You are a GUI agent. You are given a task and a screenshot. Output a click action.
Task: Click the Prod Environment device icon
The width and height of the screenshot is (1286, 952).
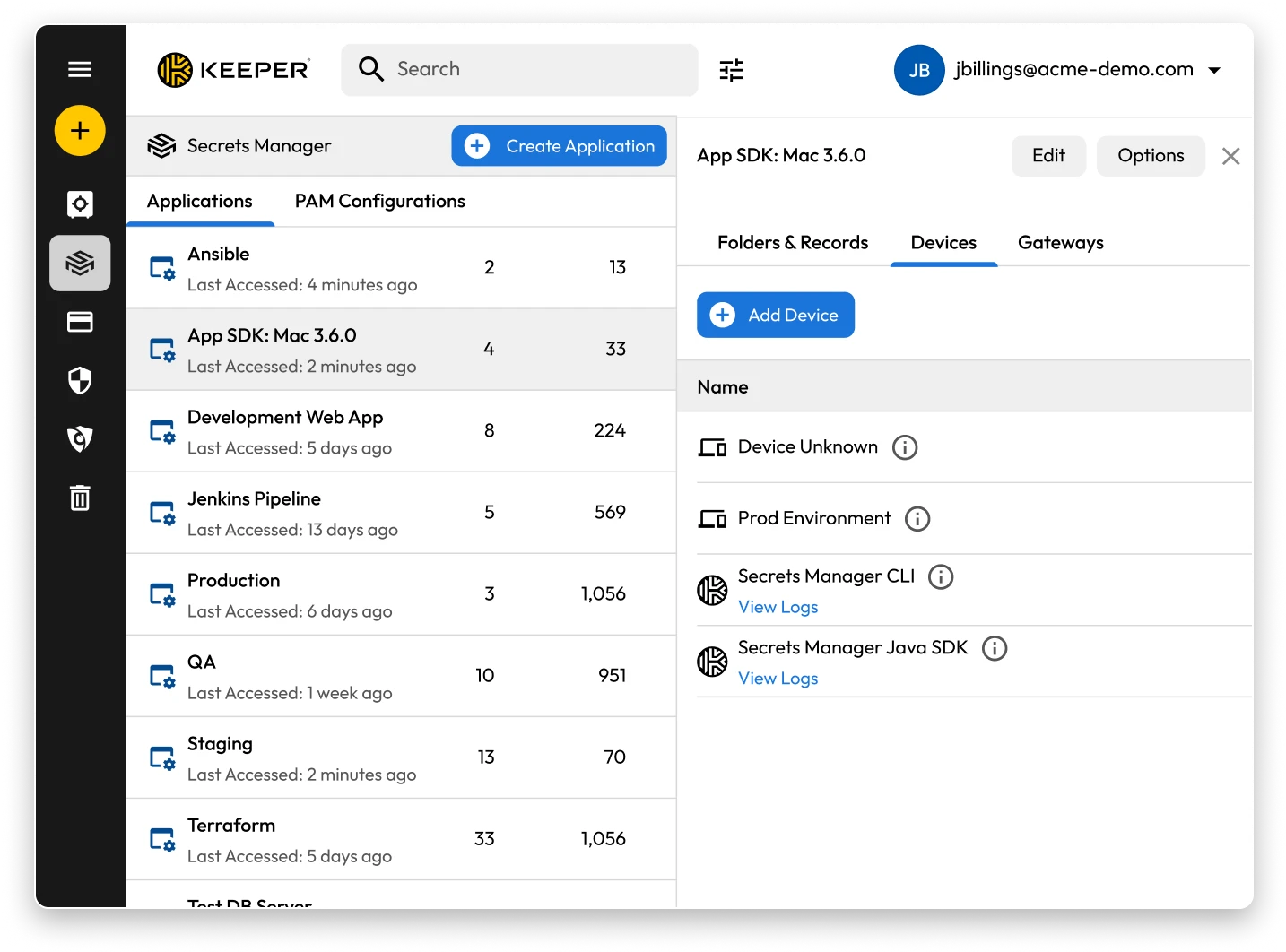click(712, 519)
